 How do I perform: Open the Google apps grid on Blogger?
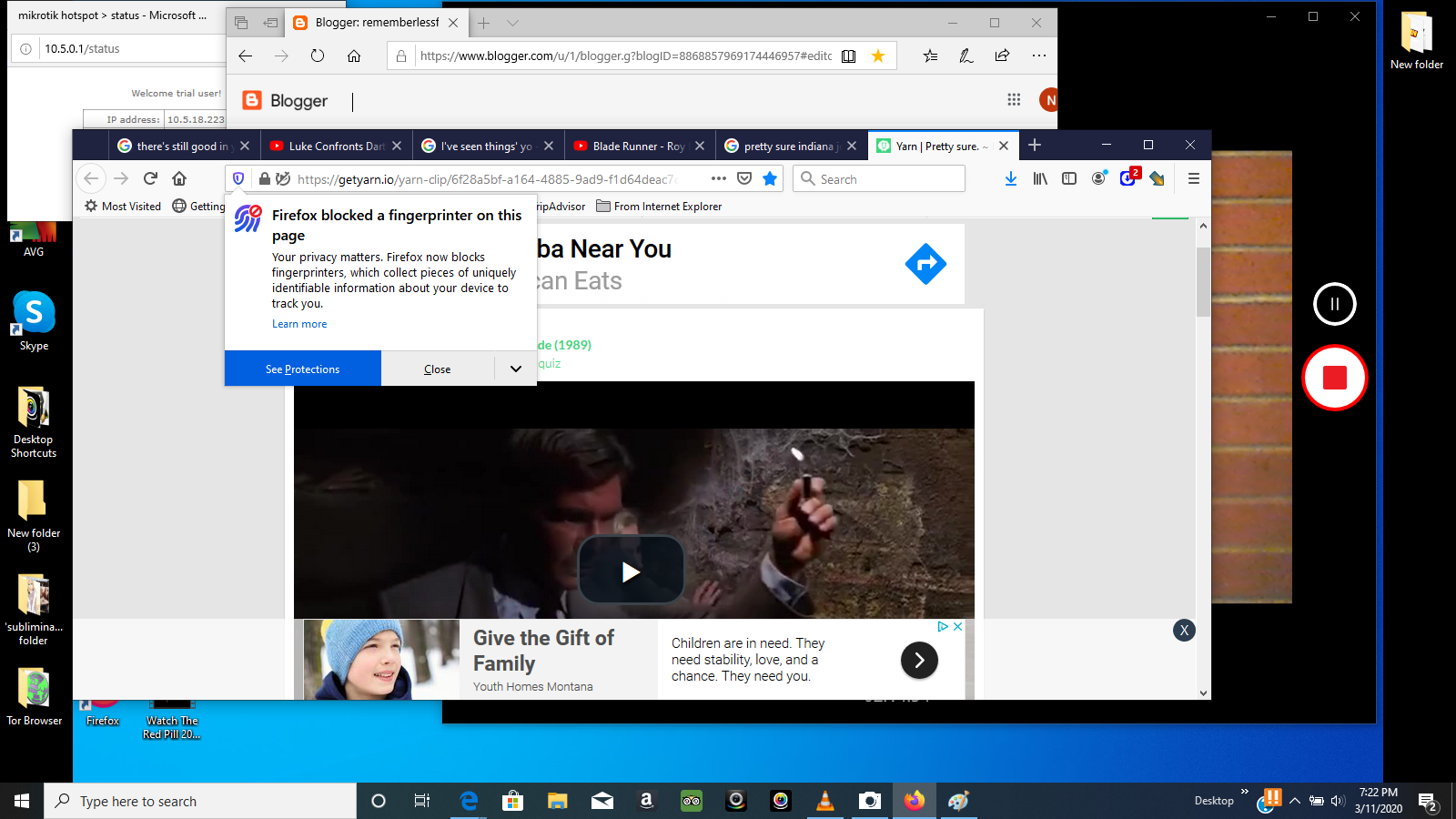(x=1014, y=99)
